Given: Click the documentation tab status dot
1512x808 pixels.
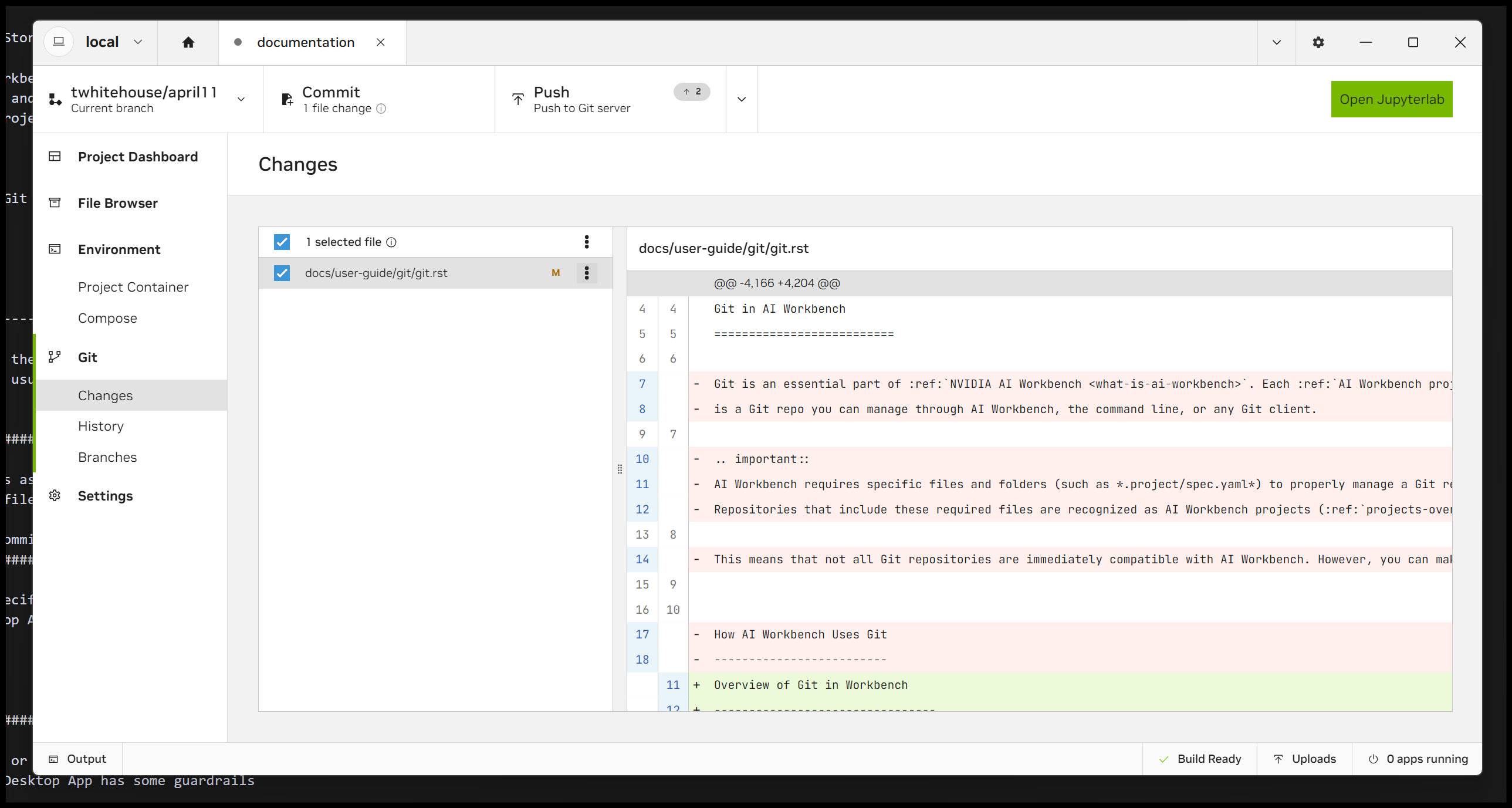Looking at the screenshot, I should click(x=238, y=42).
